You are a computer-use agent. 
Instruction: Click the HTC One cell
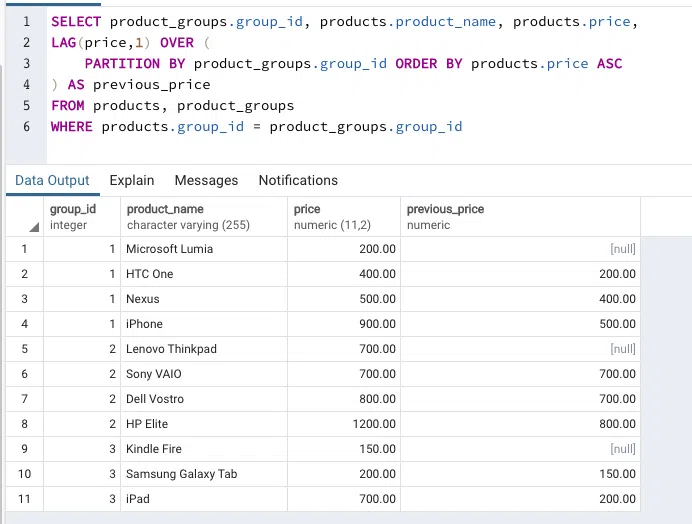204,274
